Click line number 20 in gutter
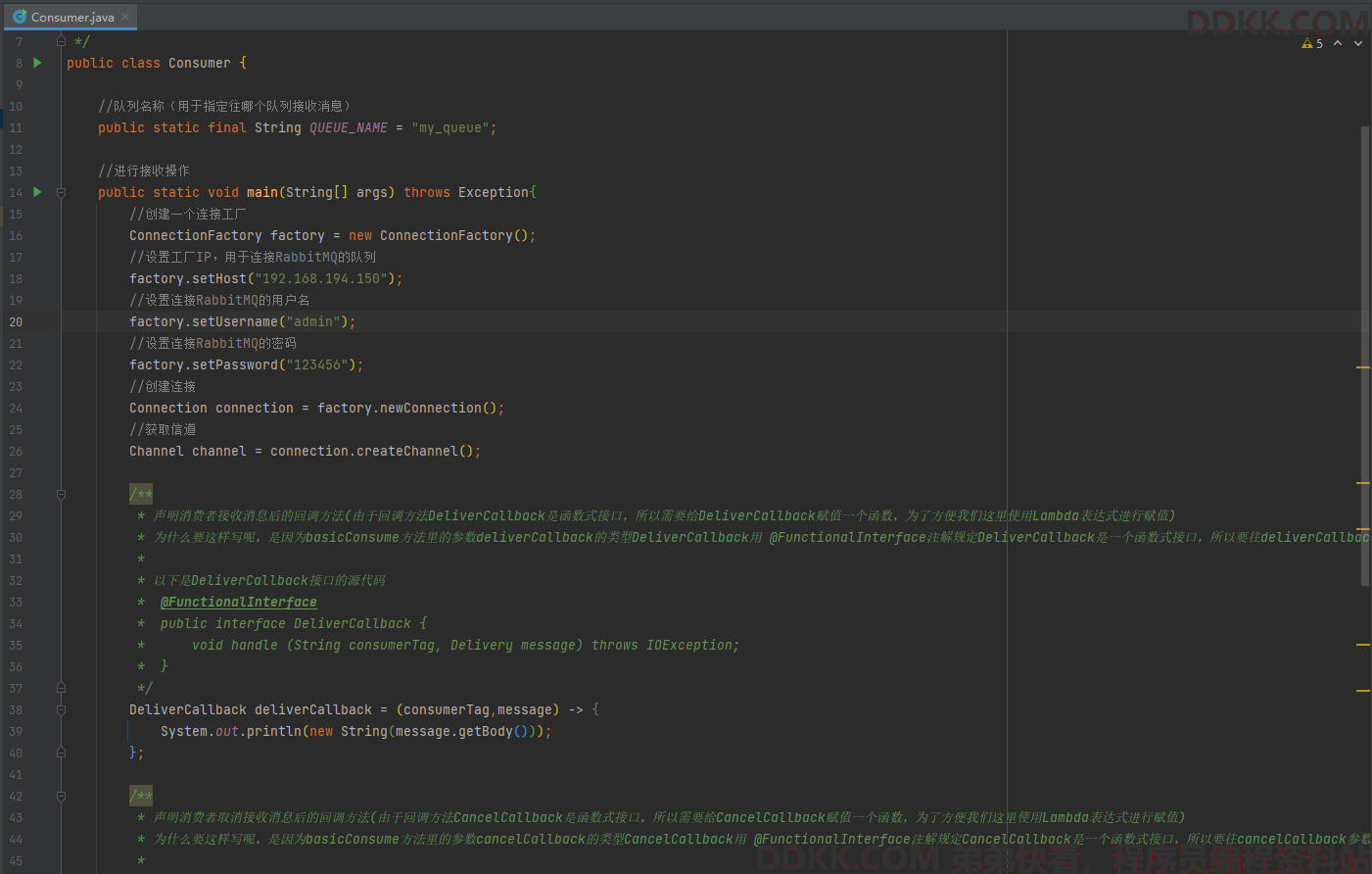Viewport: 1372px width, 874px height. click(x=16, y=321)
